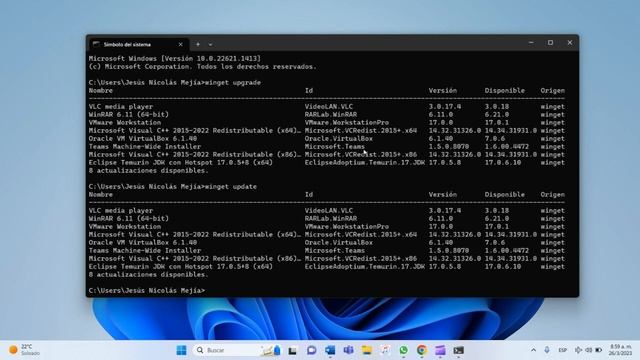
Task: Open WhatsApp from the taskbar
Action: (x=403, y=350)
